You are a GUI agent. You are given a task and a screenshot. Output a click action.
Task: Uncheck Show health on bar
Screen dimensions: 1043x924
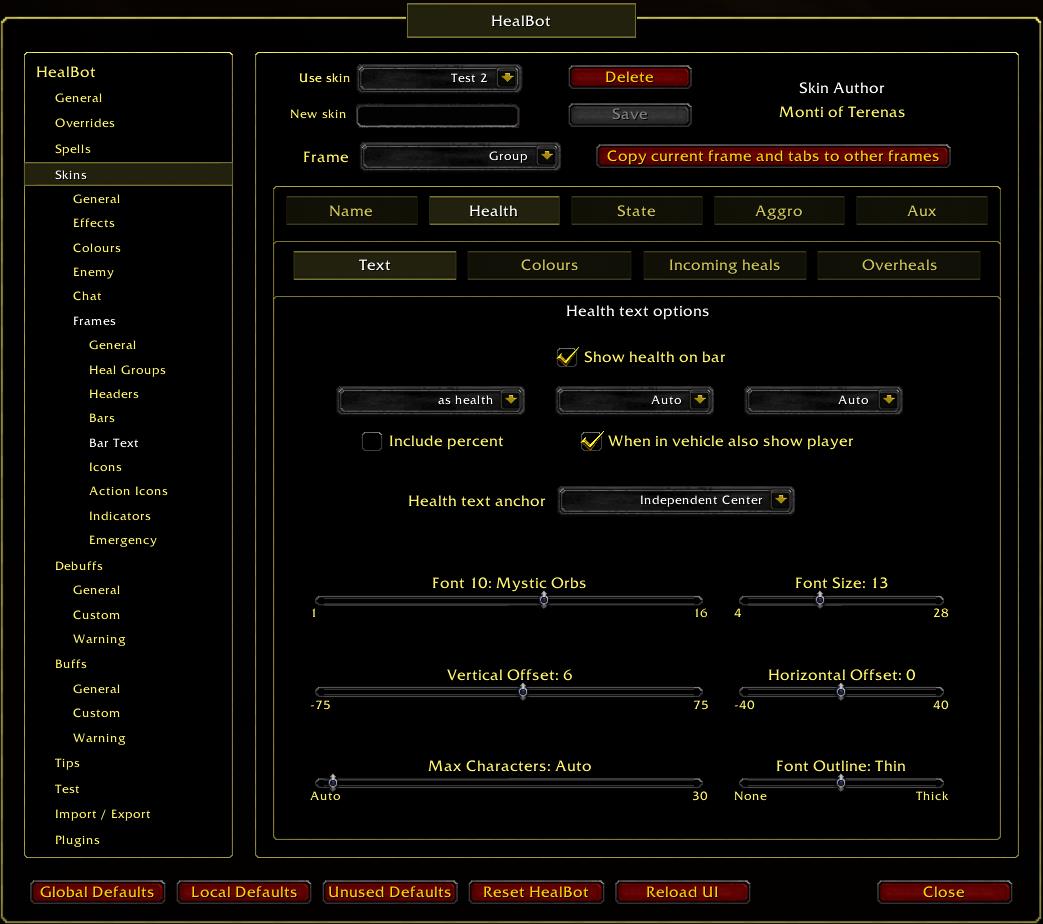tap(567, 357)
